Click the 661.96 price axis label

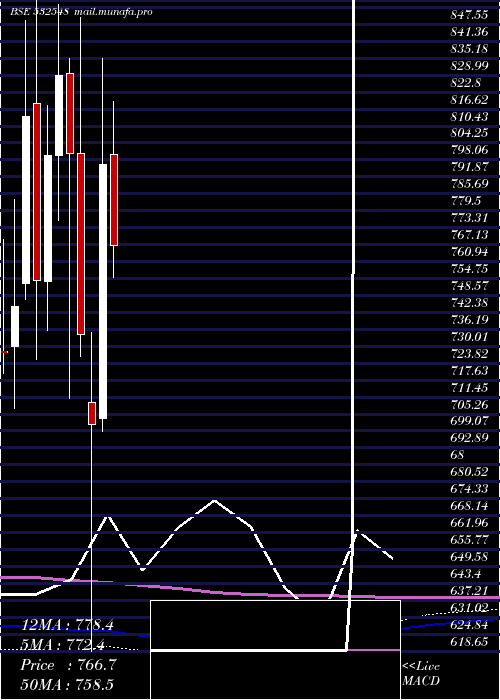(x=469, y=523)
